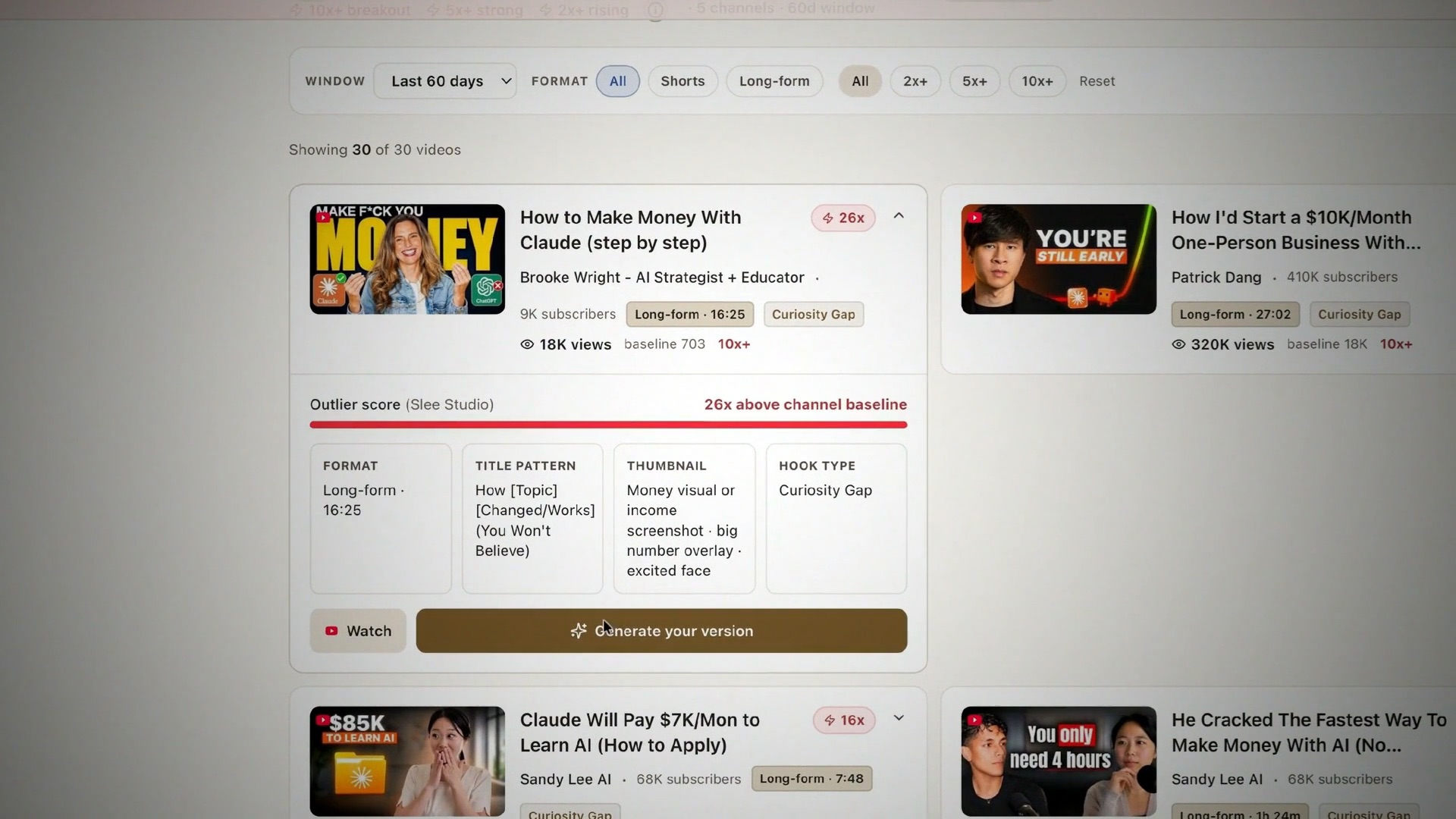Open title Claude Will Pay $7K/Mon to Learn AI
The width and height of the screenshot is (1456, 819).
[639, 733]
